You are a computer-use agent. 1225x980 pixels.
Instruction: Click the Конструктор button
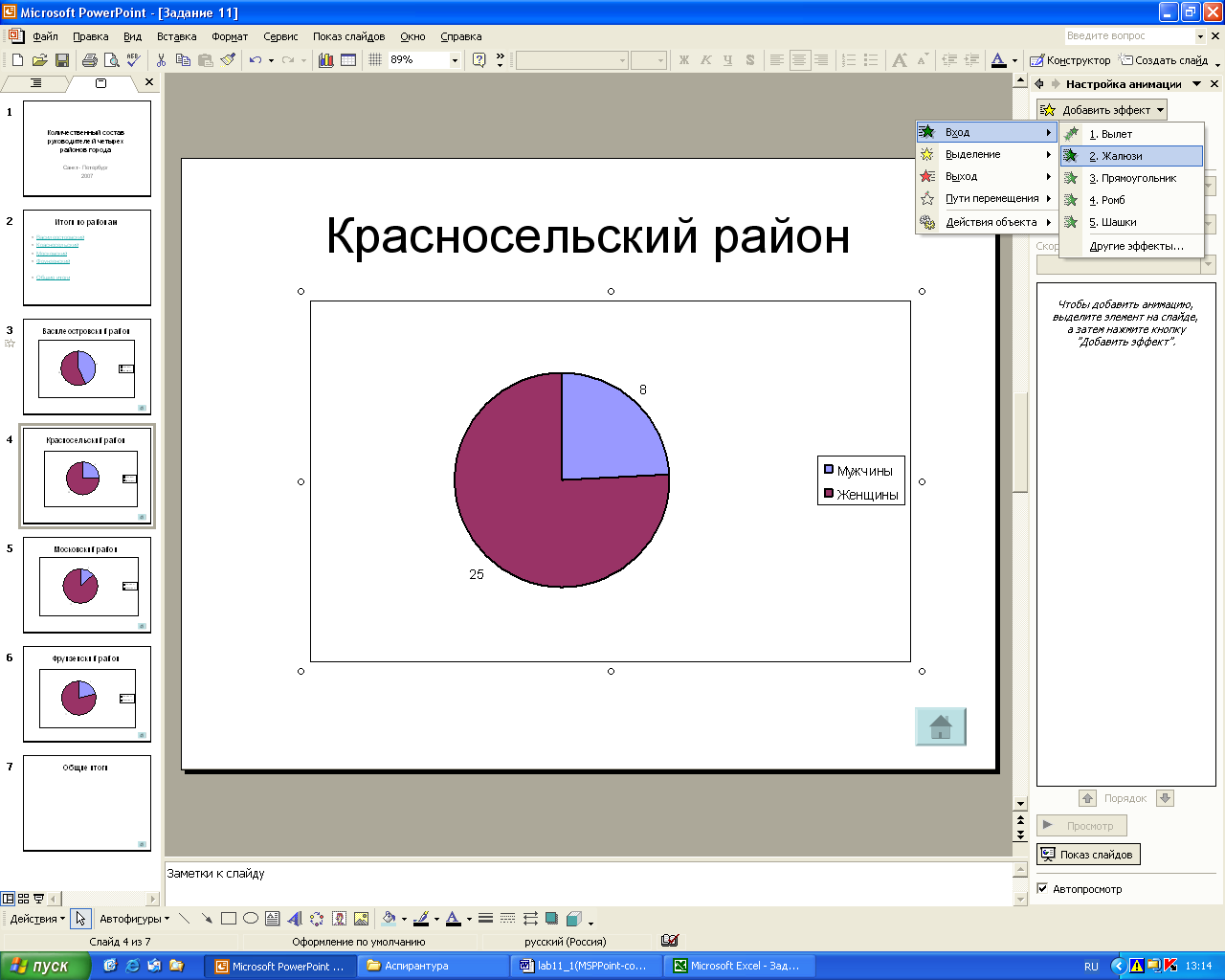1070,60
